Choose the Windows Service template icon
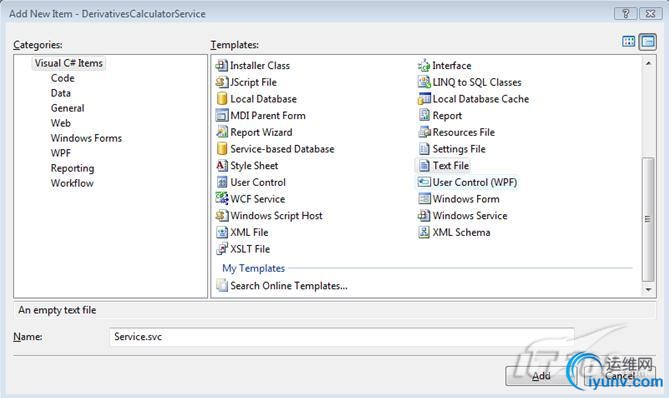The width and height of the screenshot is (669, 398). point(424,215)
